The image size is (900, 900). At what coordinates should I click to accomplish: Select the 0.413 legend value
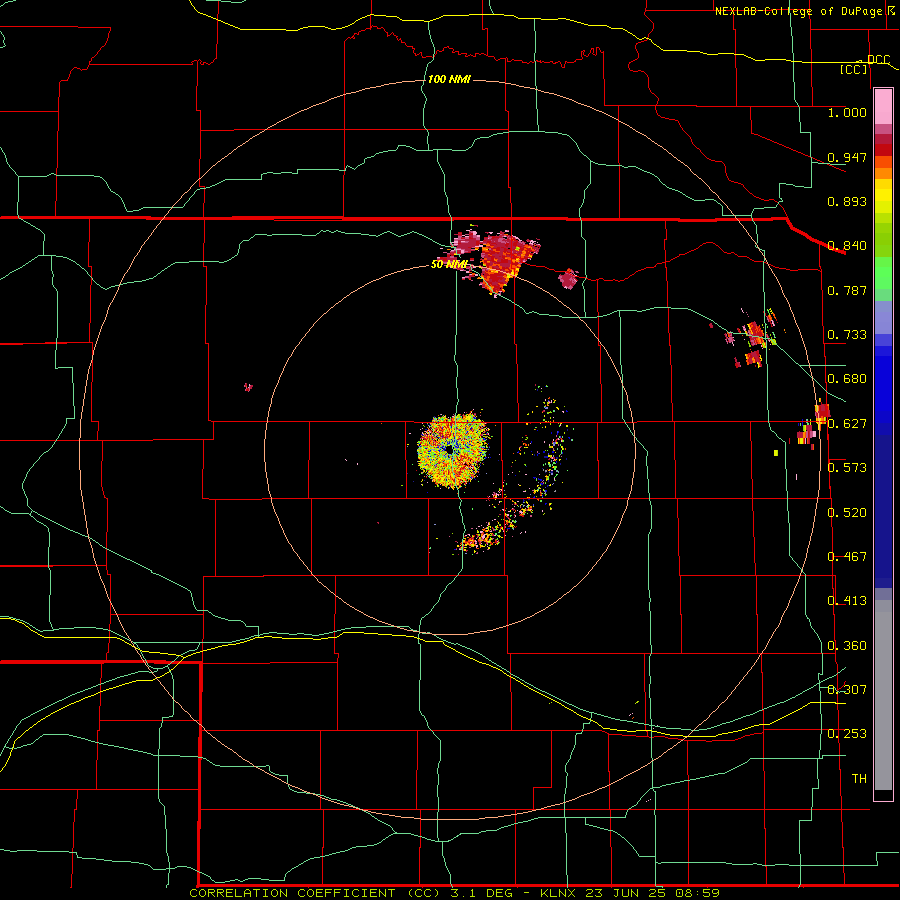coord(847,601)
